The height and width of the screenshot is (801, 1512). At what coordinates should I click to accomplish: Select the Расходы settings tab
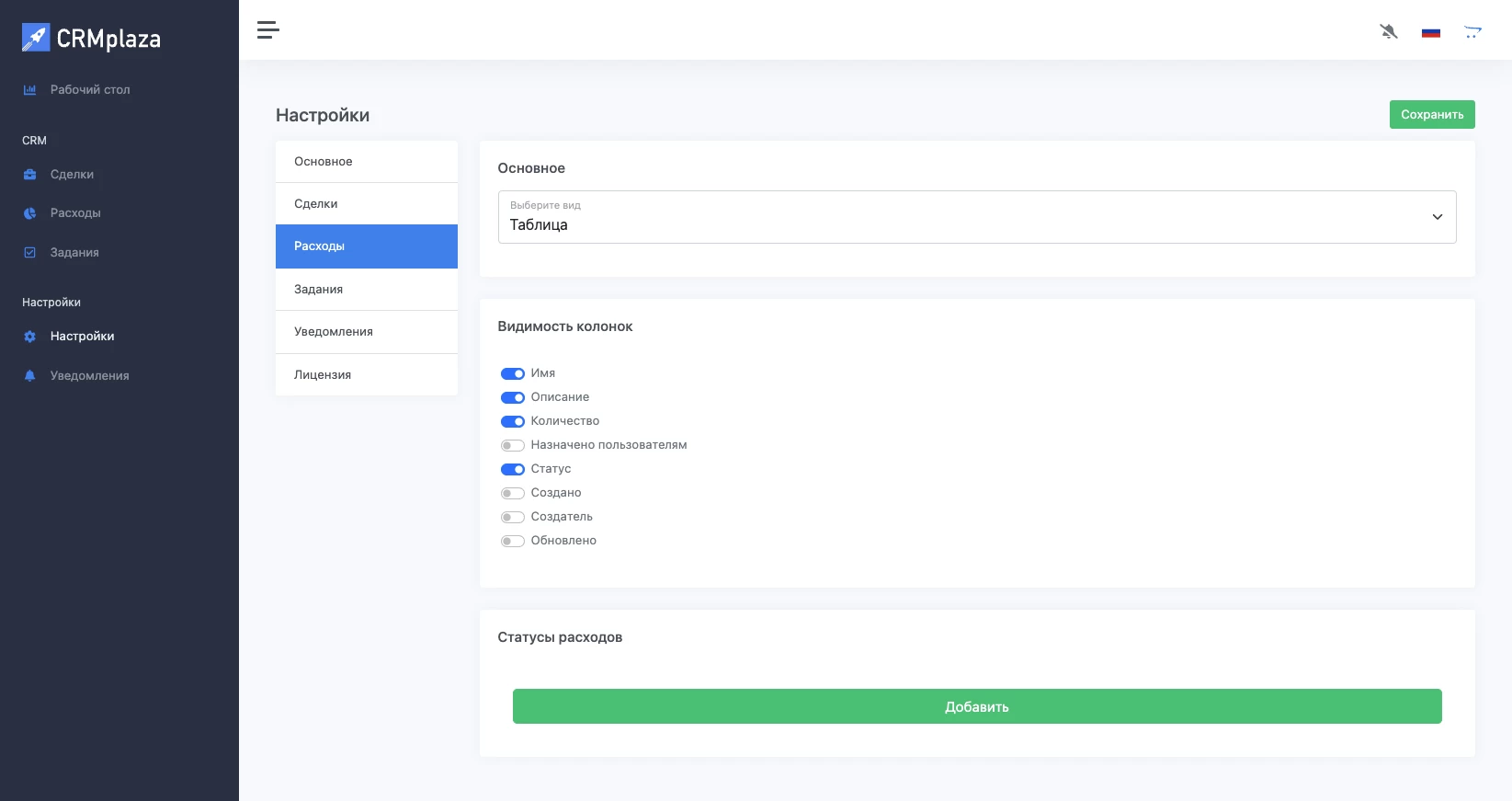[x=367, y=246]
